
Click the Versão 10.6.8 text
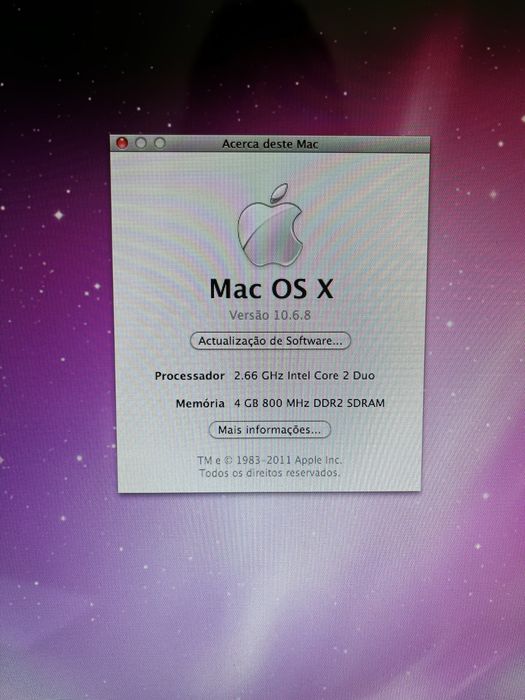pos(270,315)
